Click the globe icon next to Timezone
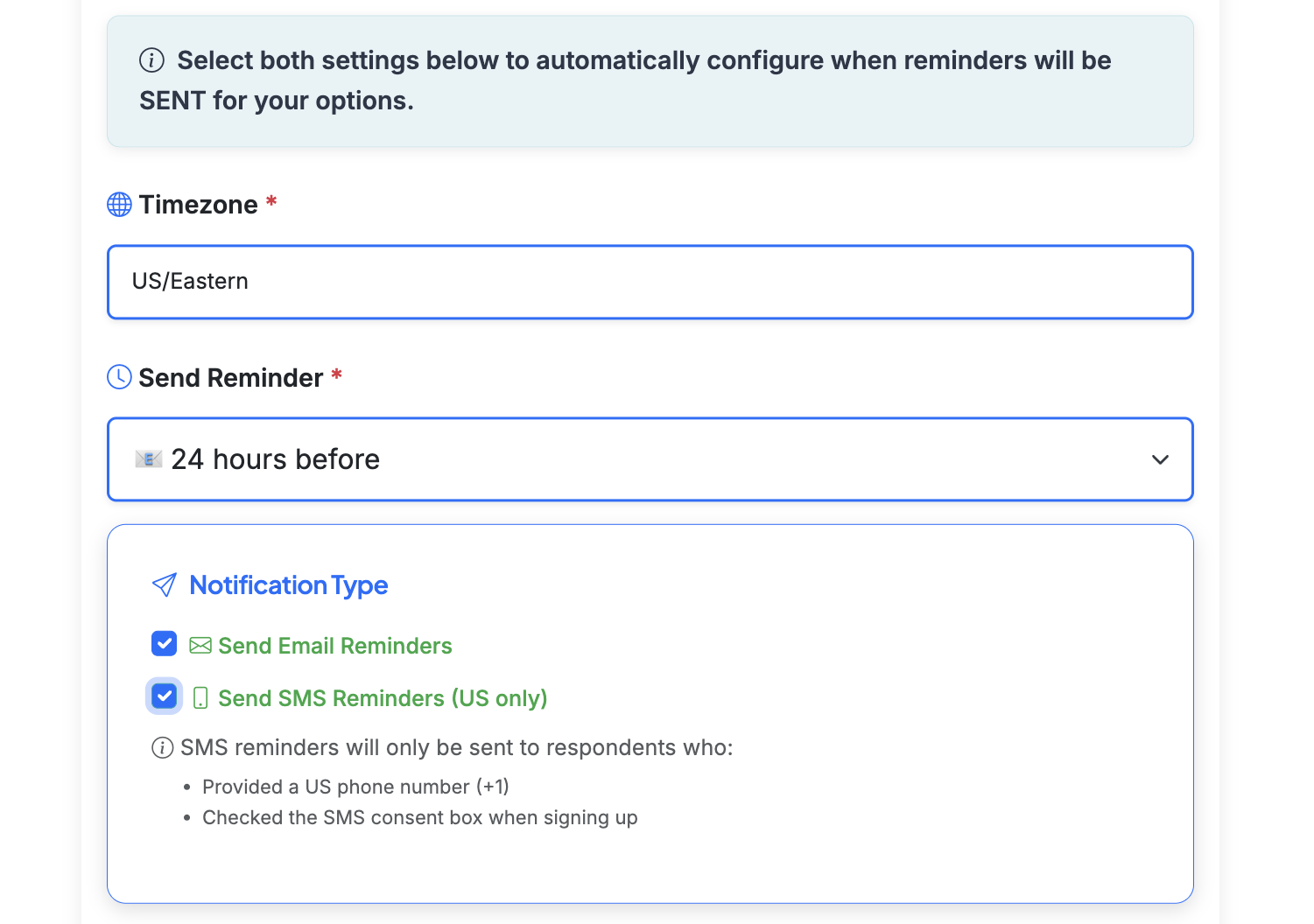 [x=119, y=204]
